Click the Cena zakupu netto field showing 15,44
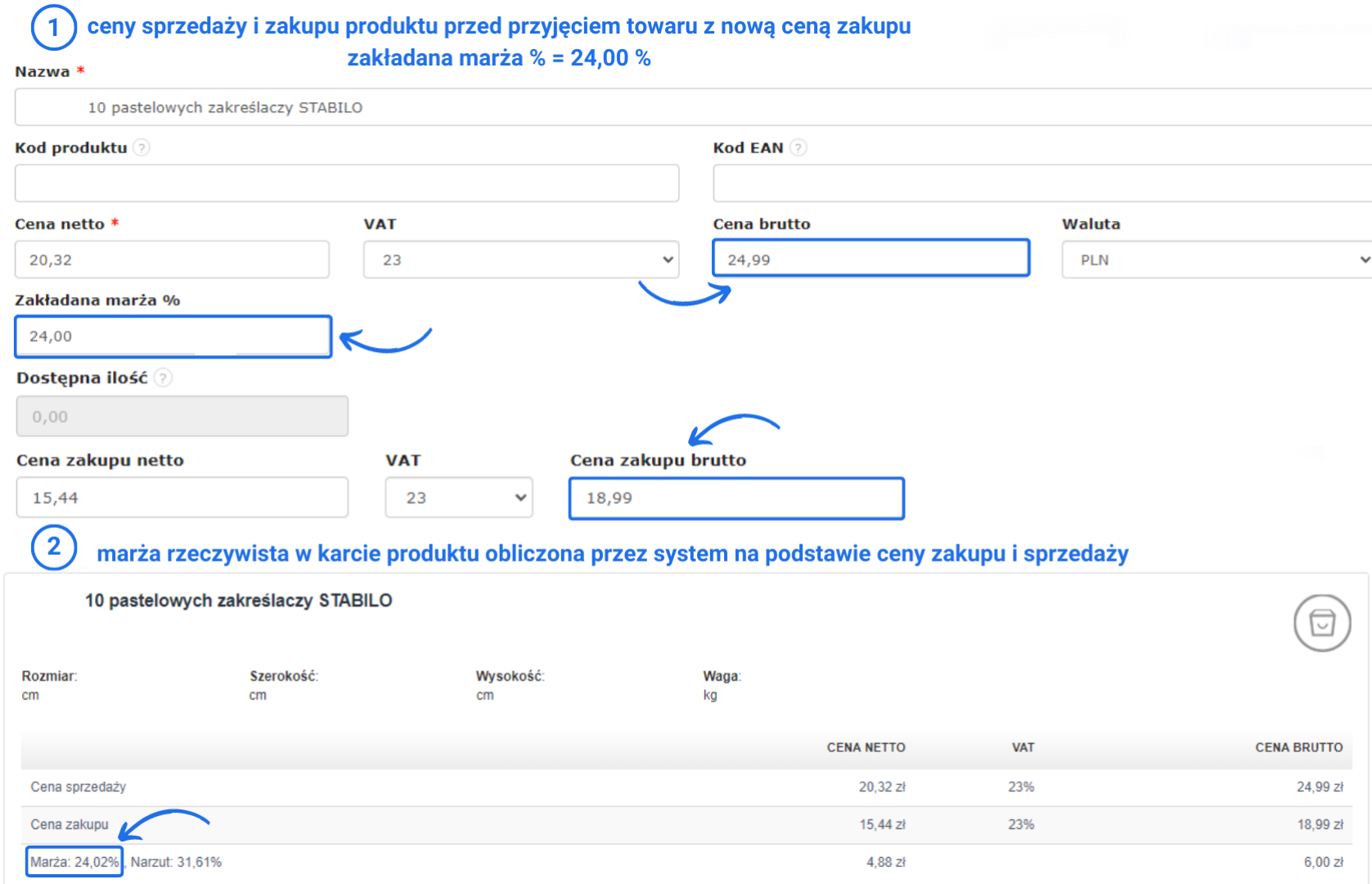1372x884 pixels. pos(182,497)
